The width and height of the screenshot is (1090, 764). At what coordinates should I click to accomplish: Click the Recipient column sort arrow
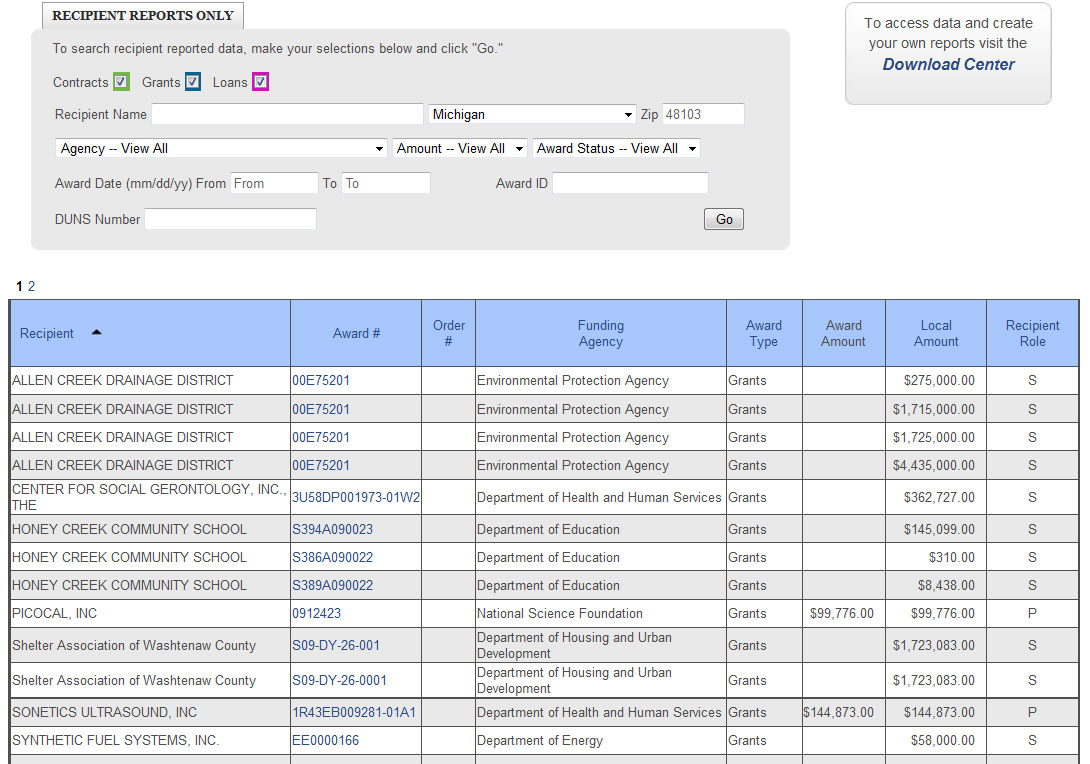[x=97, y=333]
